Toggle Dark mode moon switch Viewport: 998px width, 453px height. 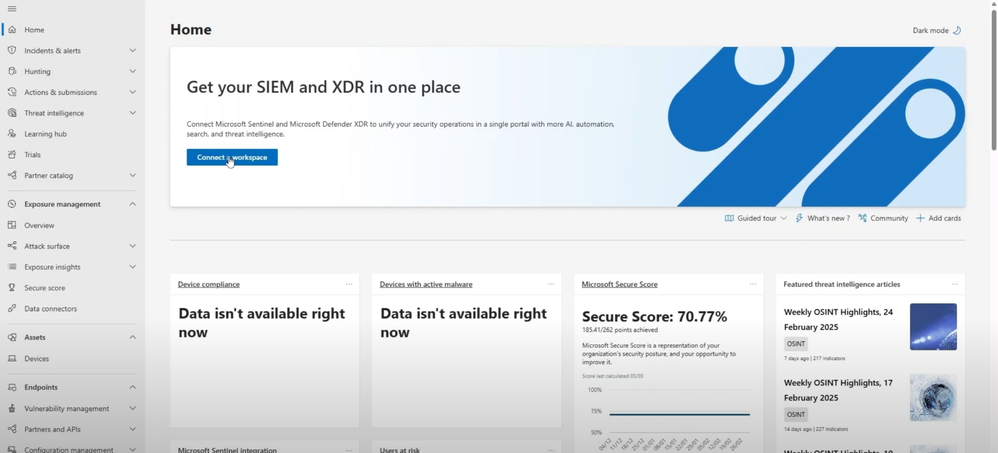[x=957, y=30]
